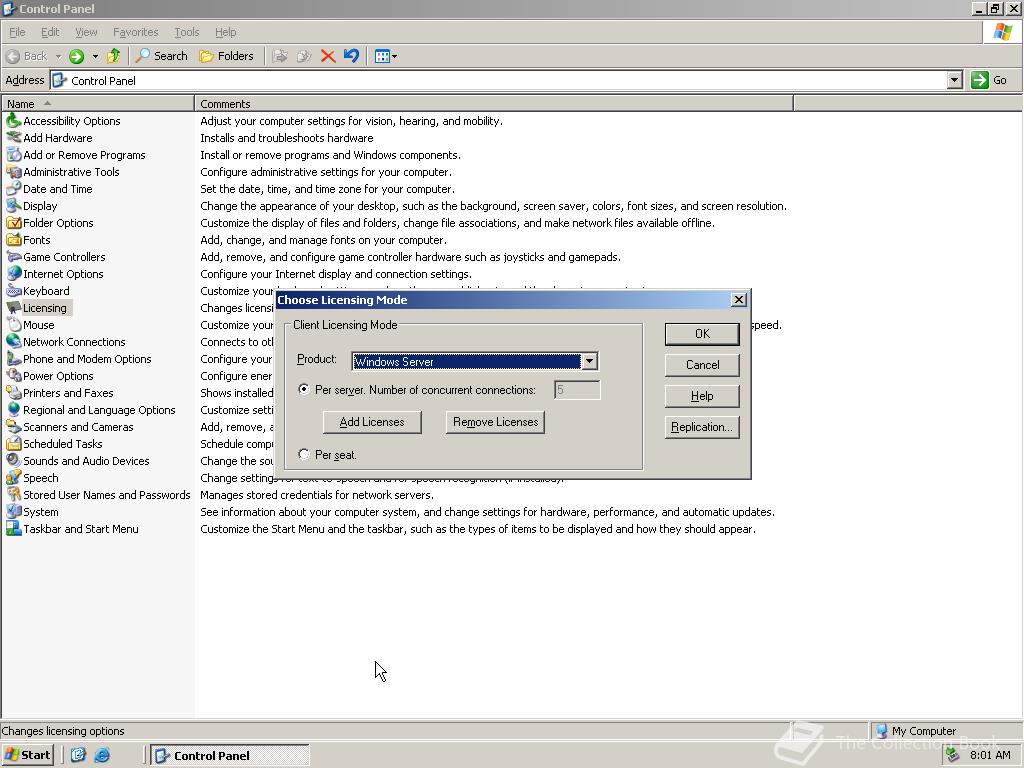Viewport: 1024px width, 768px height.
Task: Select the Speech icon
Action: 13,477
